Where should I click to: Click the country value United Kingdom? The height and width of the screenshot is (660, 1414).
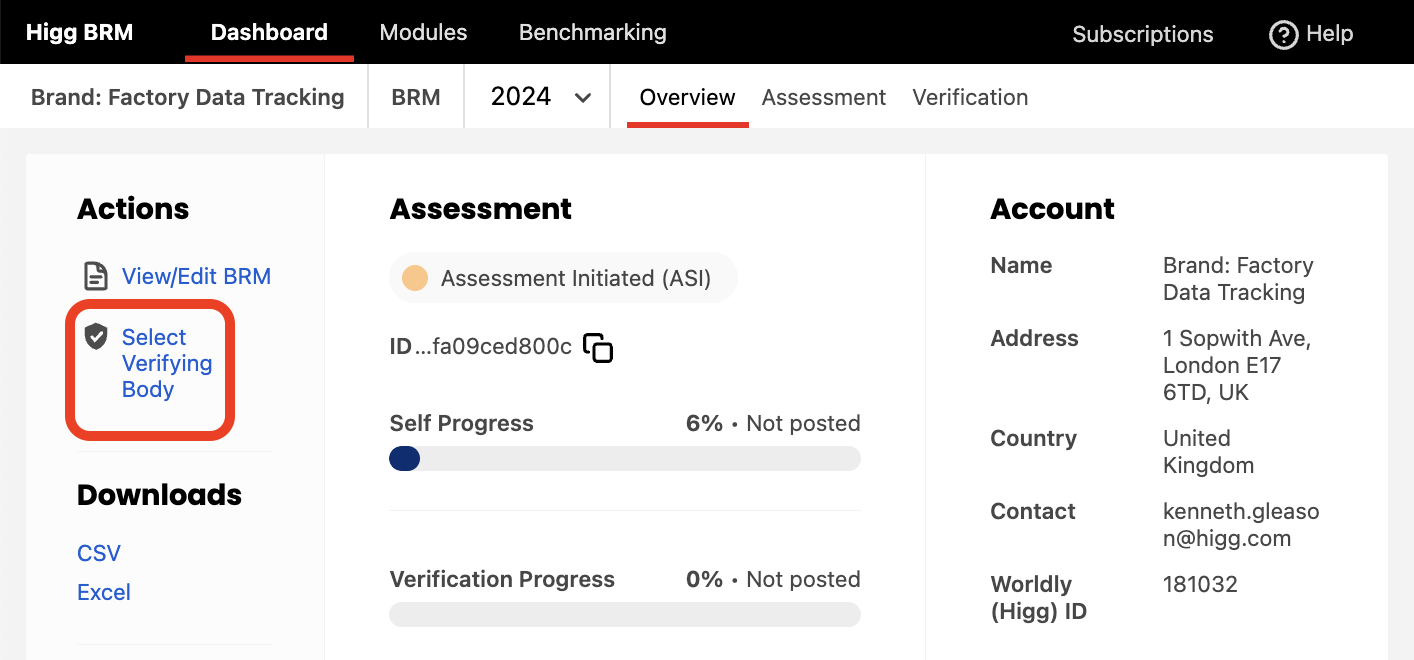coord(1208,452)
